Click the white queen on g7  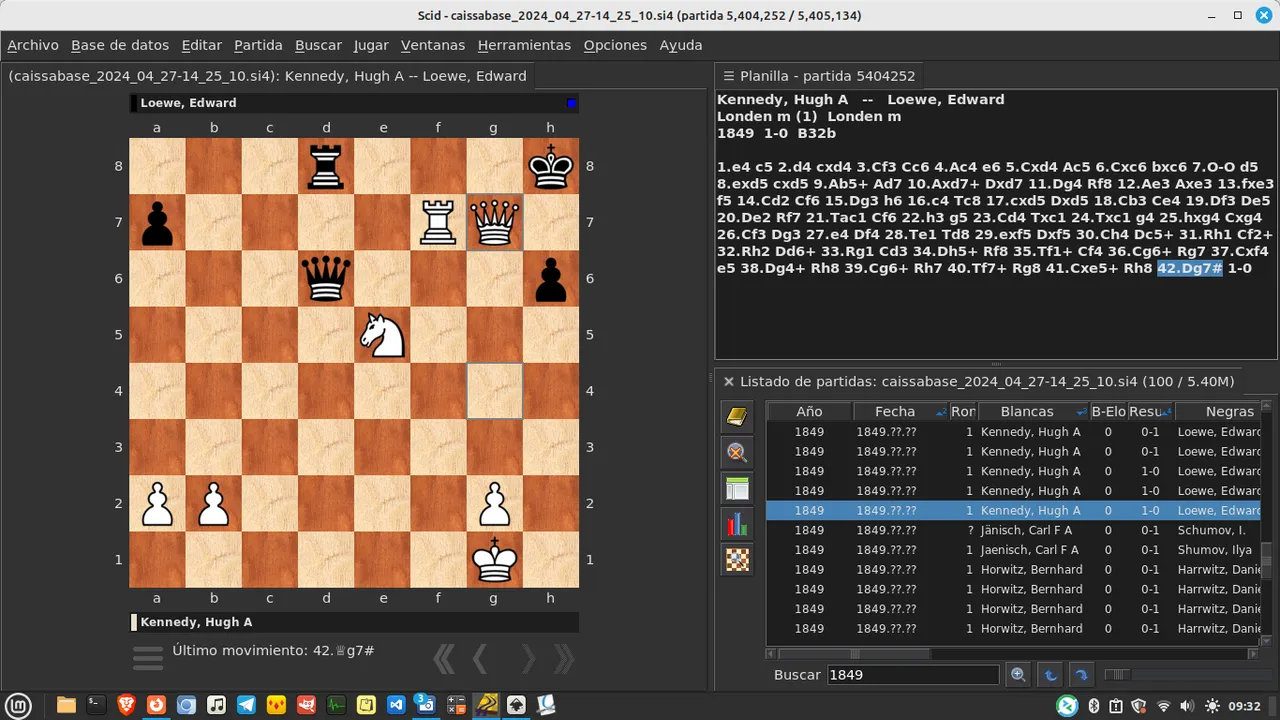(495, 222)
